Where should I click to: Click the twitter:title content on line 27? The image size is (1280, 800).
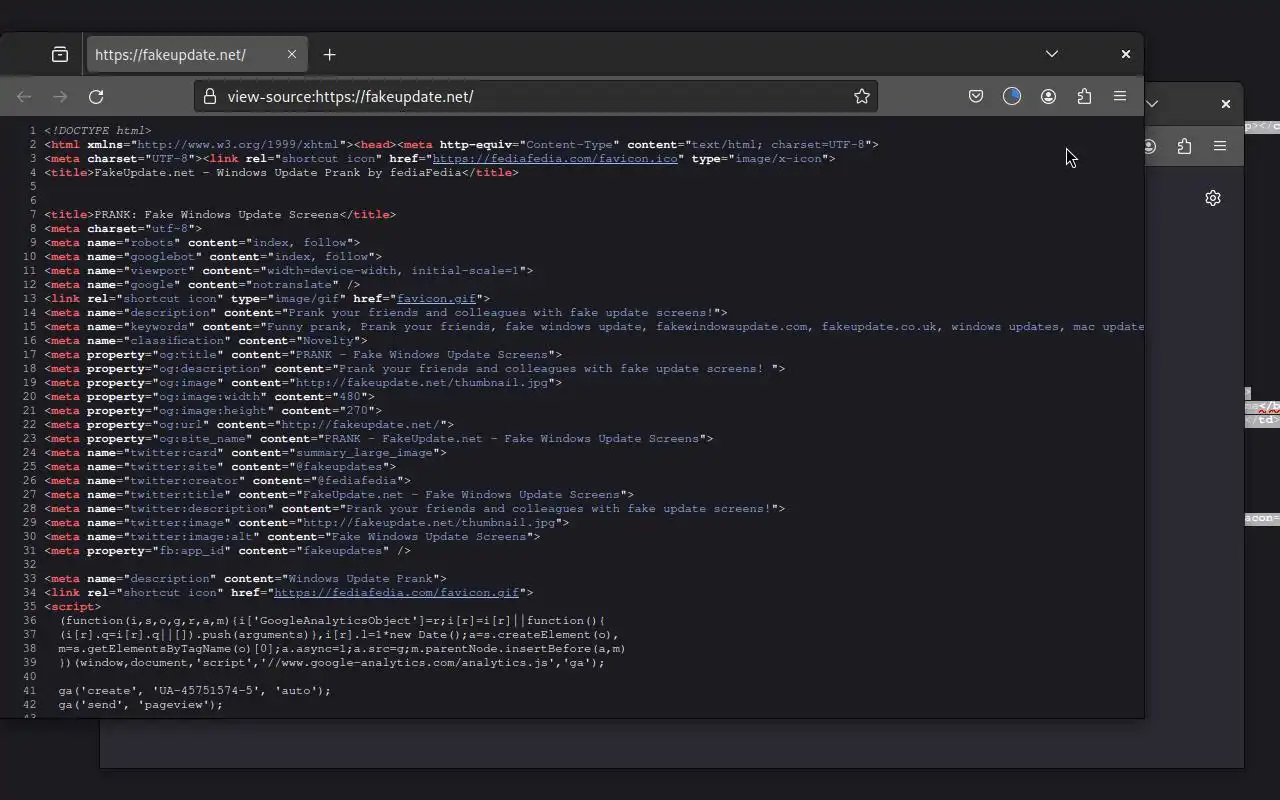465,494
